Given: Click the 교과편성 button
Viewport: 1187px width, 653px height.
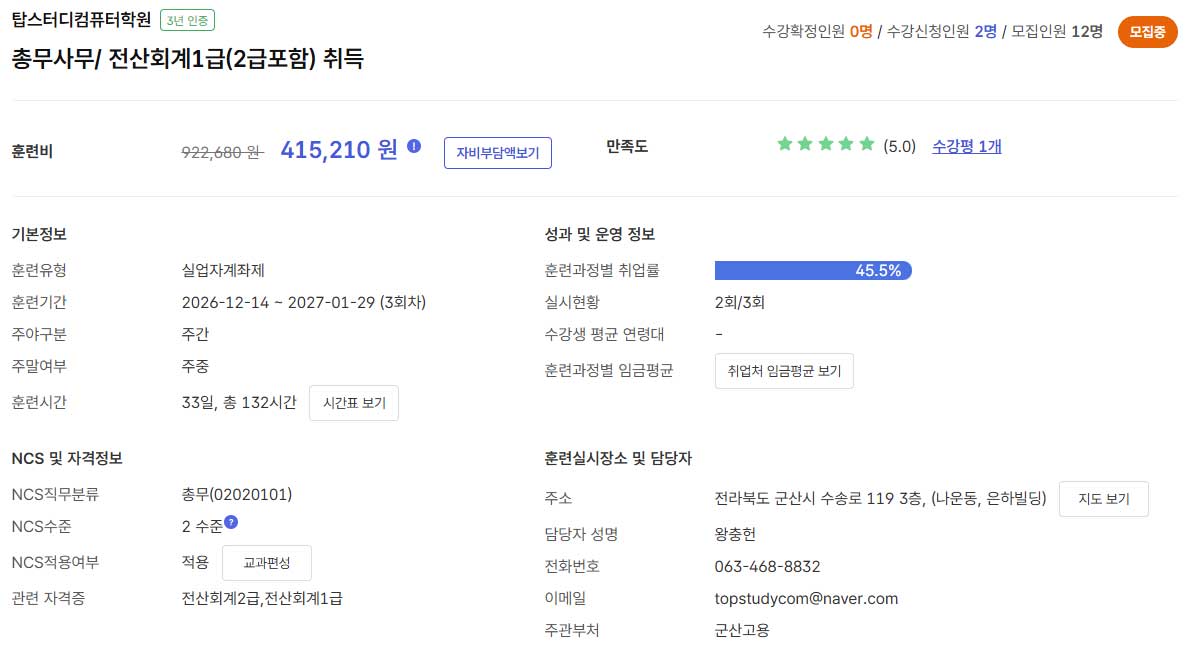Looking at the screenshot, I should (x=266, y=563).
